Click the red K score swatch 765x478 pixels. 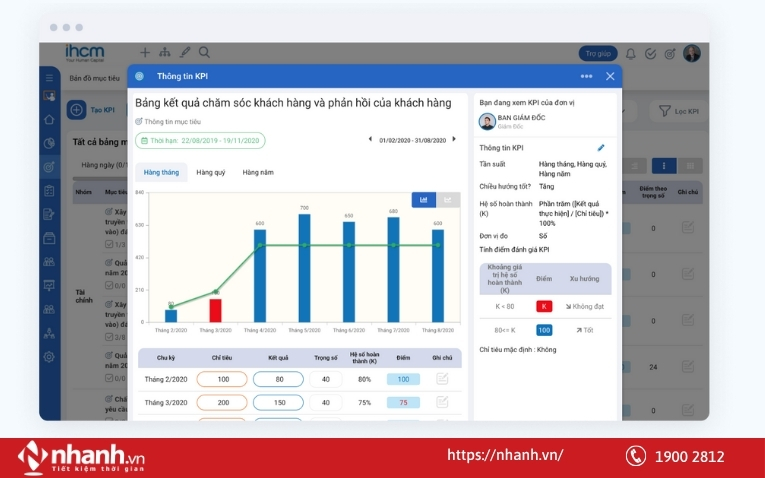[x=544, y=306]
